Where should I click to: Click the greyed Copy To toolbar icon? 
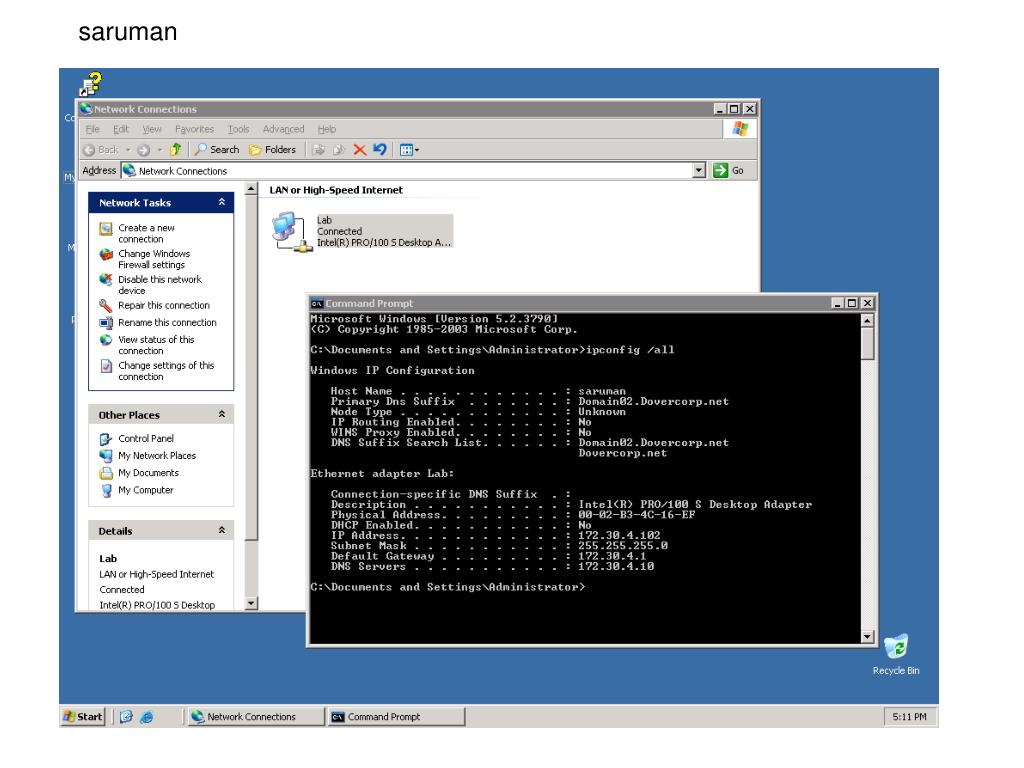click(x=339, y=150)
